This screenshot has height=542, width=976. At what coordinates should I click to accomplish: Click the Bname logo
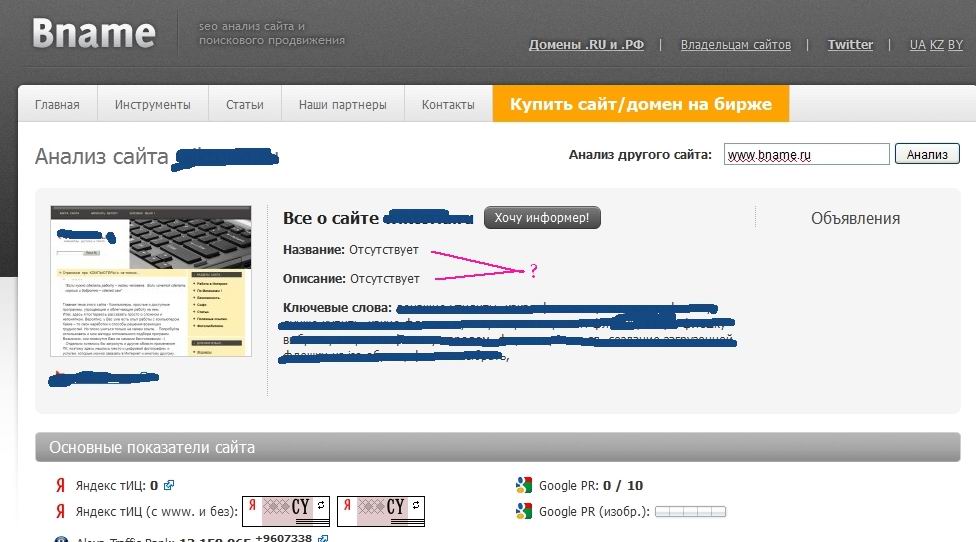coord(93,33)
